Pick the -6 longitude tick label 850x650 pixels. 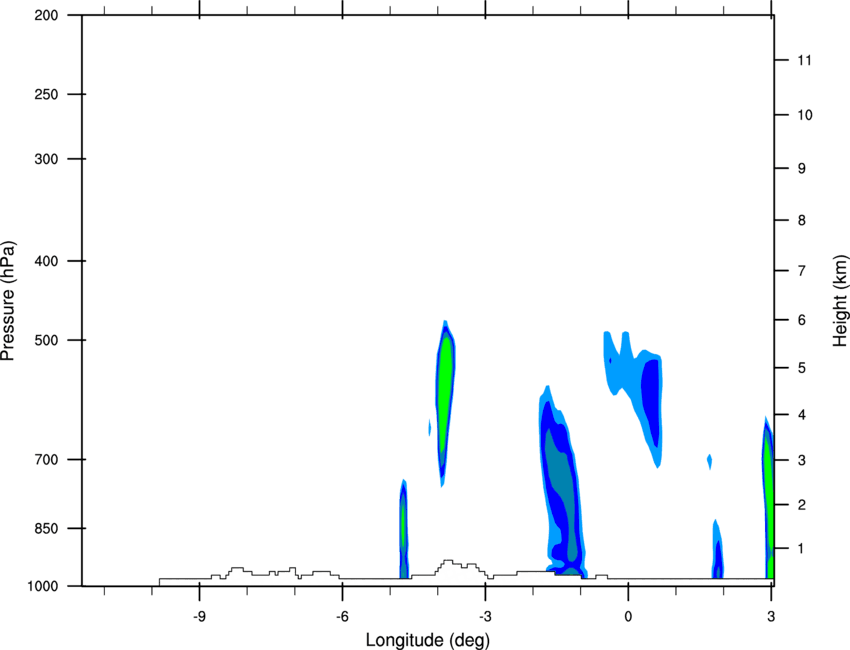click(342, 616)
